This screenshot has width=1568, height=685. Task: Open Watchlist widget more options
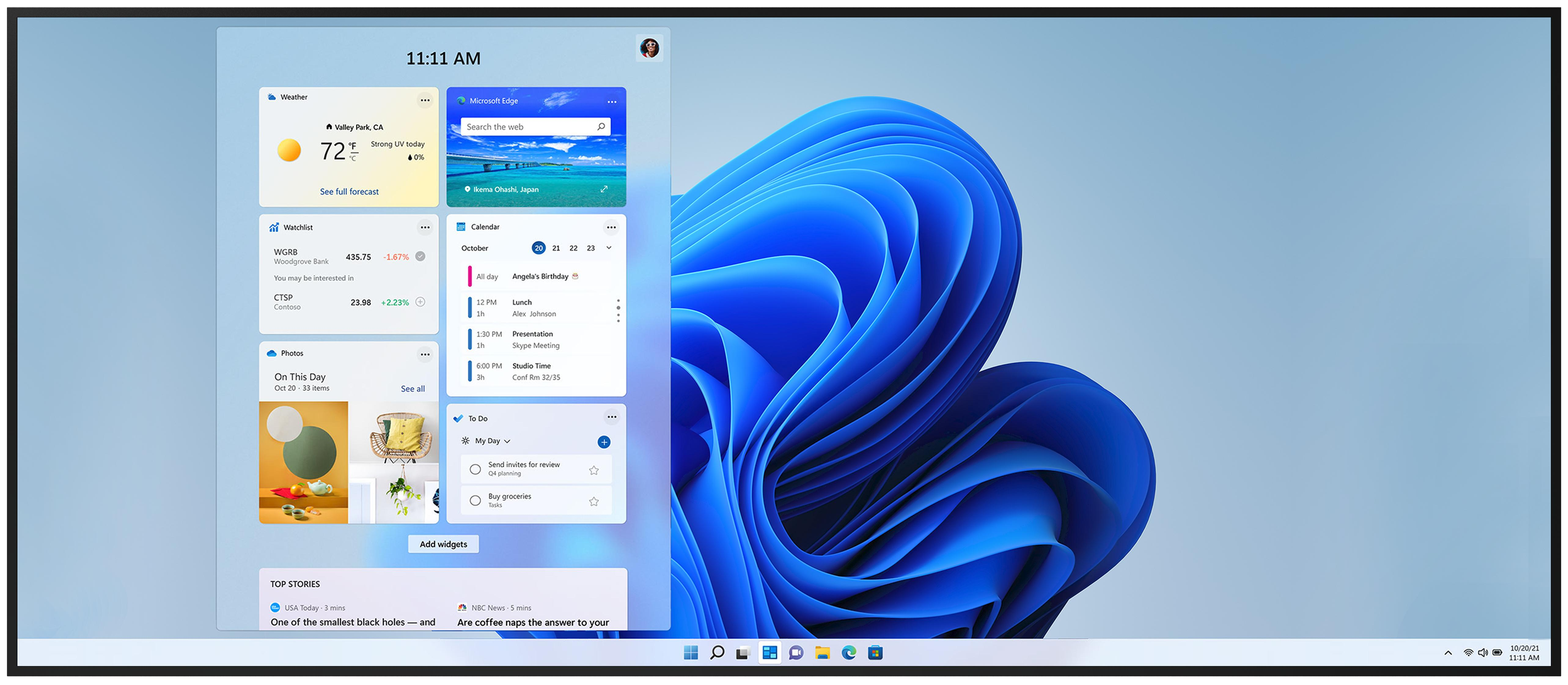pyautogui.click(x=425, y=228)
